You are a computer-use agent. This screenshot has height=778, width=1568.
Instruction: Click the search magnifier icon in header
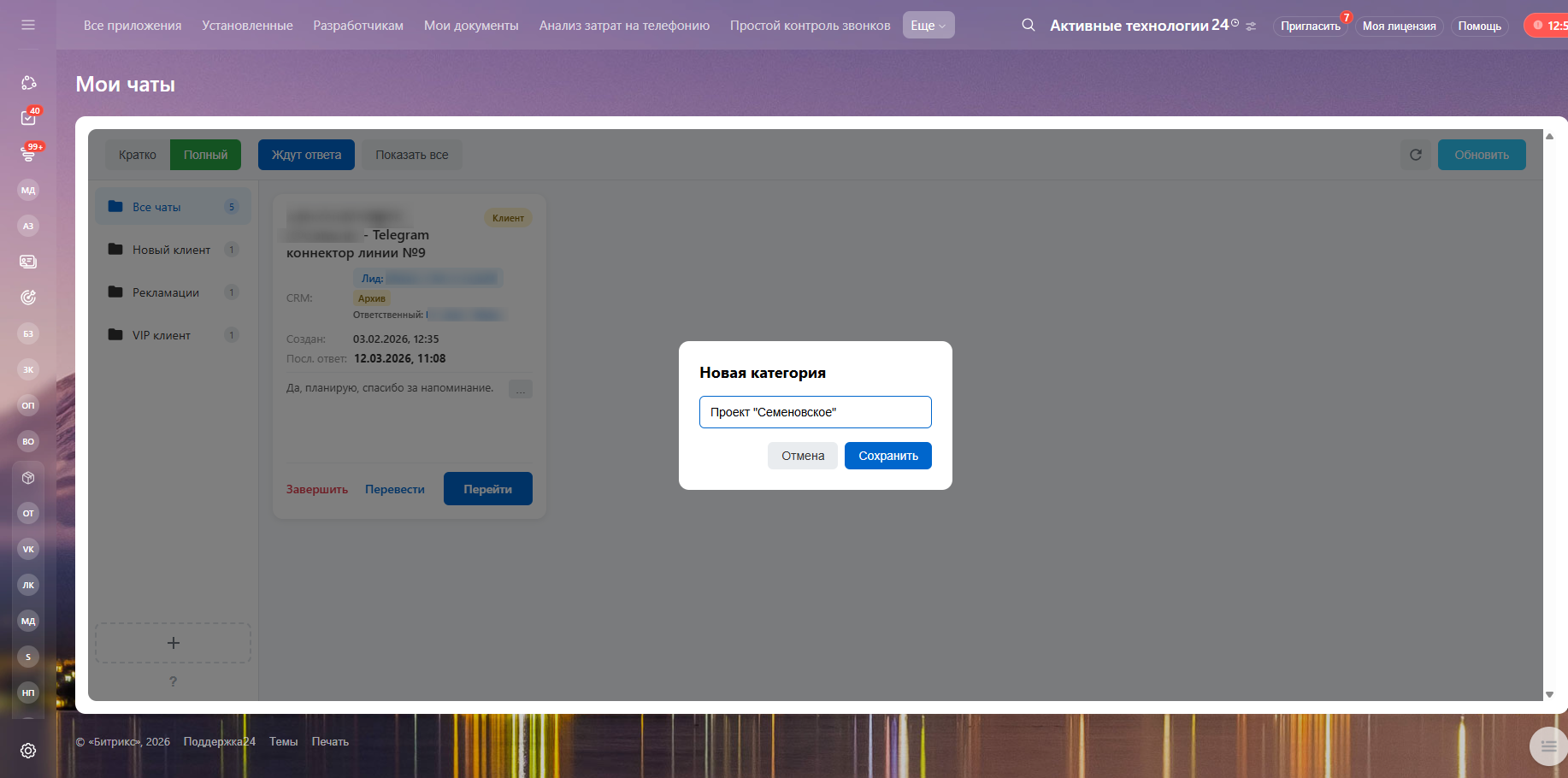tap(1029, 25)
